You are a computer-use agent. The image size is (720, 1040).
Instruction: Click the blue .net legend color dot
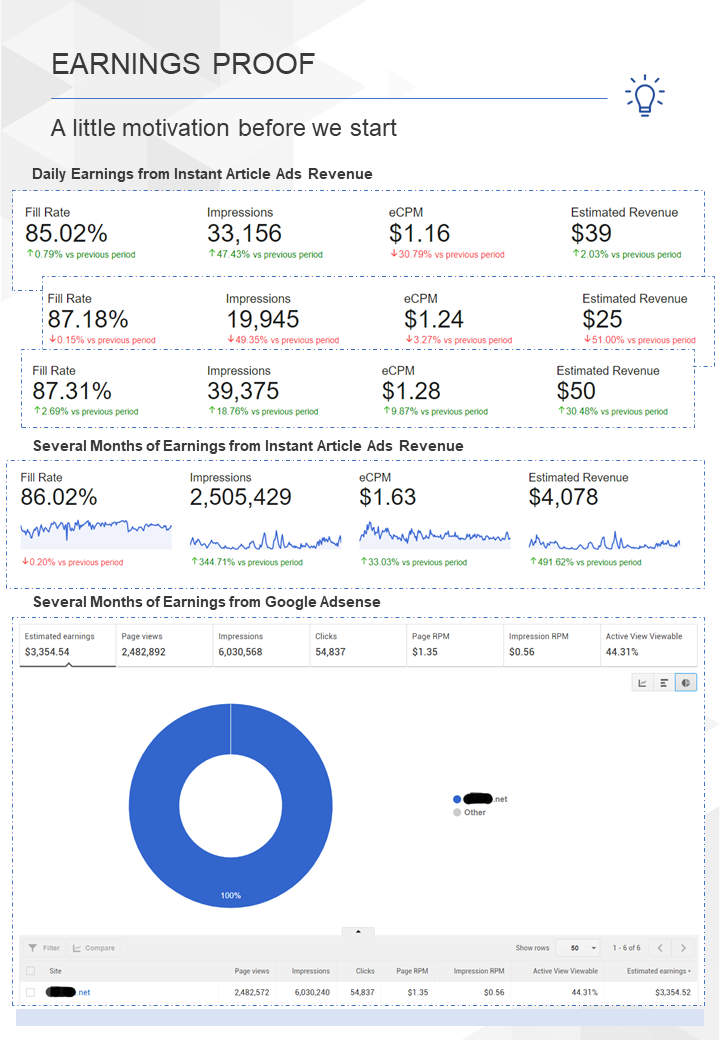(x=457, y=799)
